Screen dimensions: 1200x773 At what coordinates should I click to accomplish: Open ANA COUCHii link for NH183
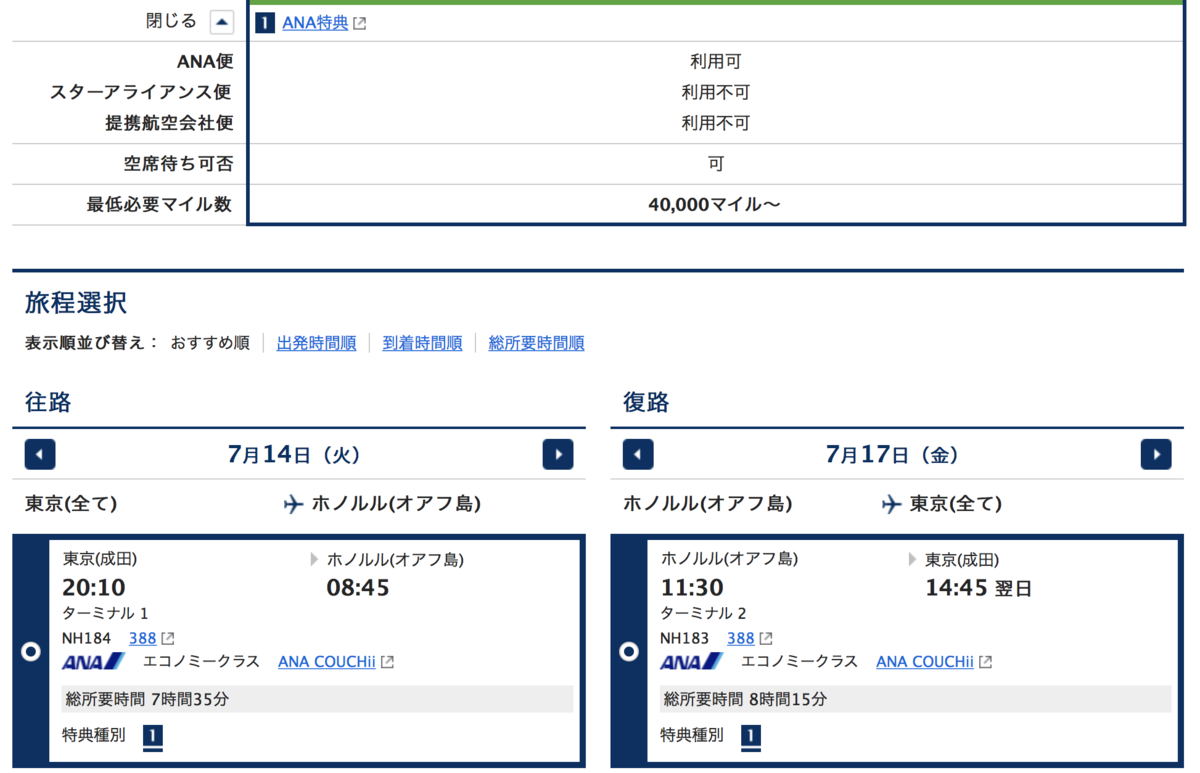point(924,662)
